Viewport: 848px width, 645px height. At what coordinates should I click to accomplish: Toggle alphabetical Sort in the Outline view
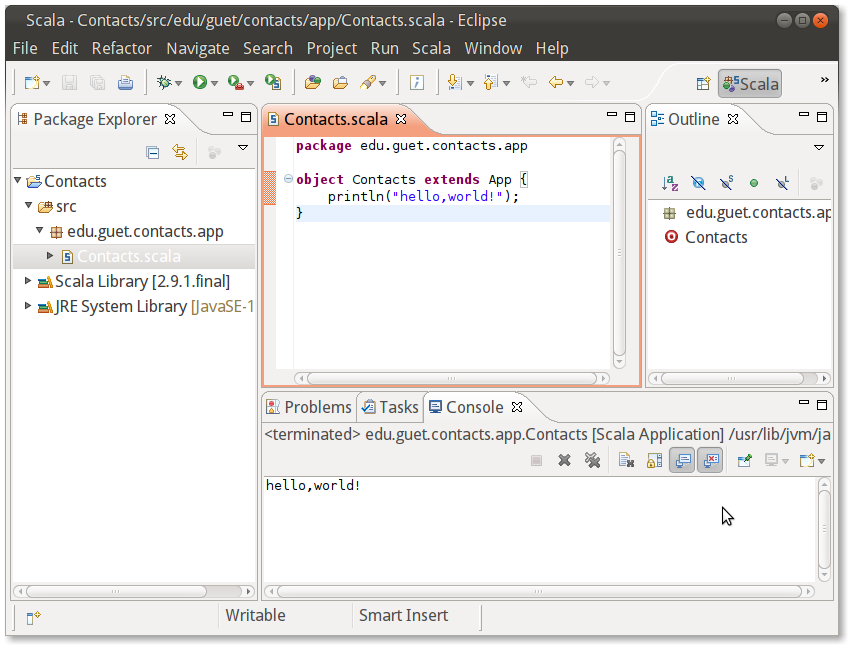670,183
